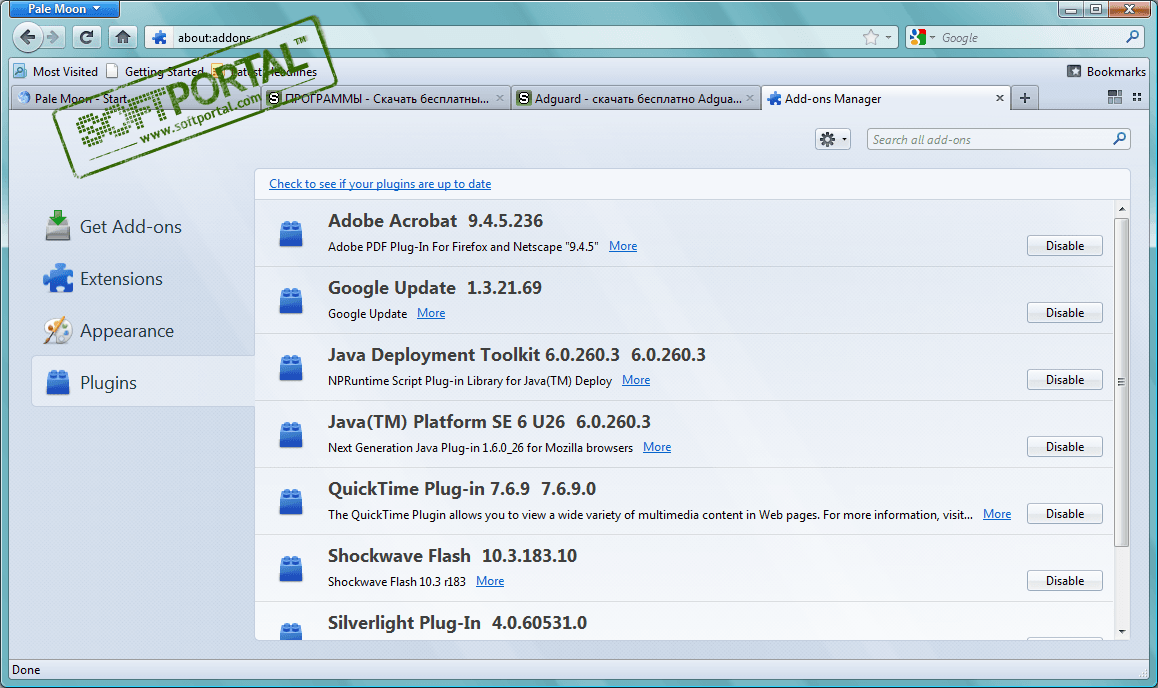Disable the QuickTime Plug-in
Image resolution: width=1158 pixels, height=688 pixels.
1064,514
